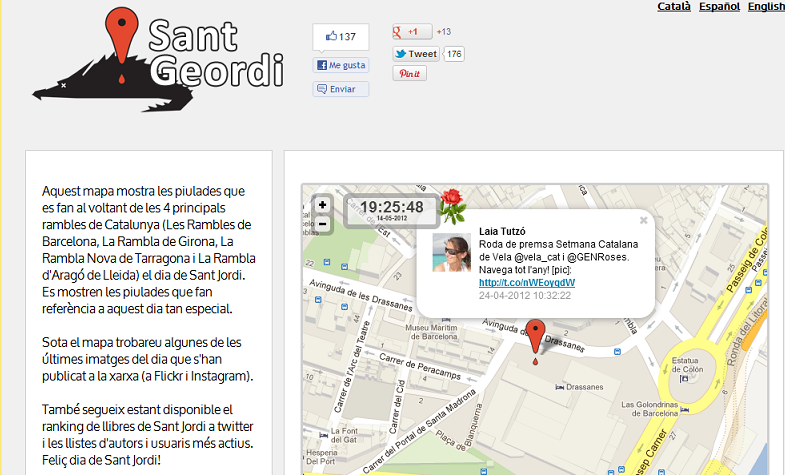Click the red map pin marker
Screen dimensions: 785x475
pyautogui.click(x=535, y=338)
